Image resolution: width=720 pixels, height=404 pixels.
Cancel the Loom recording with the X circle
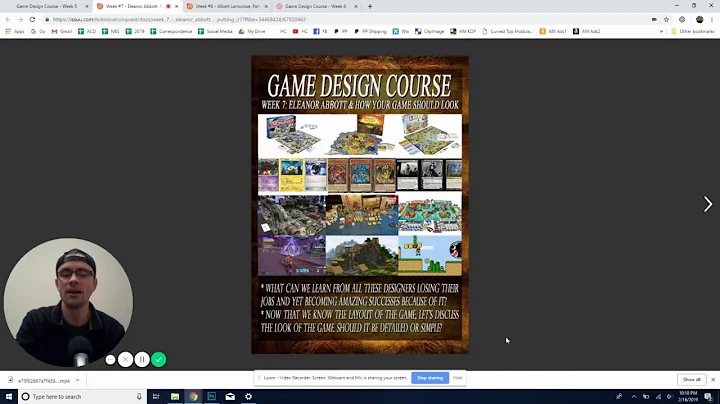pyautogui.click(x=125, y=359)
